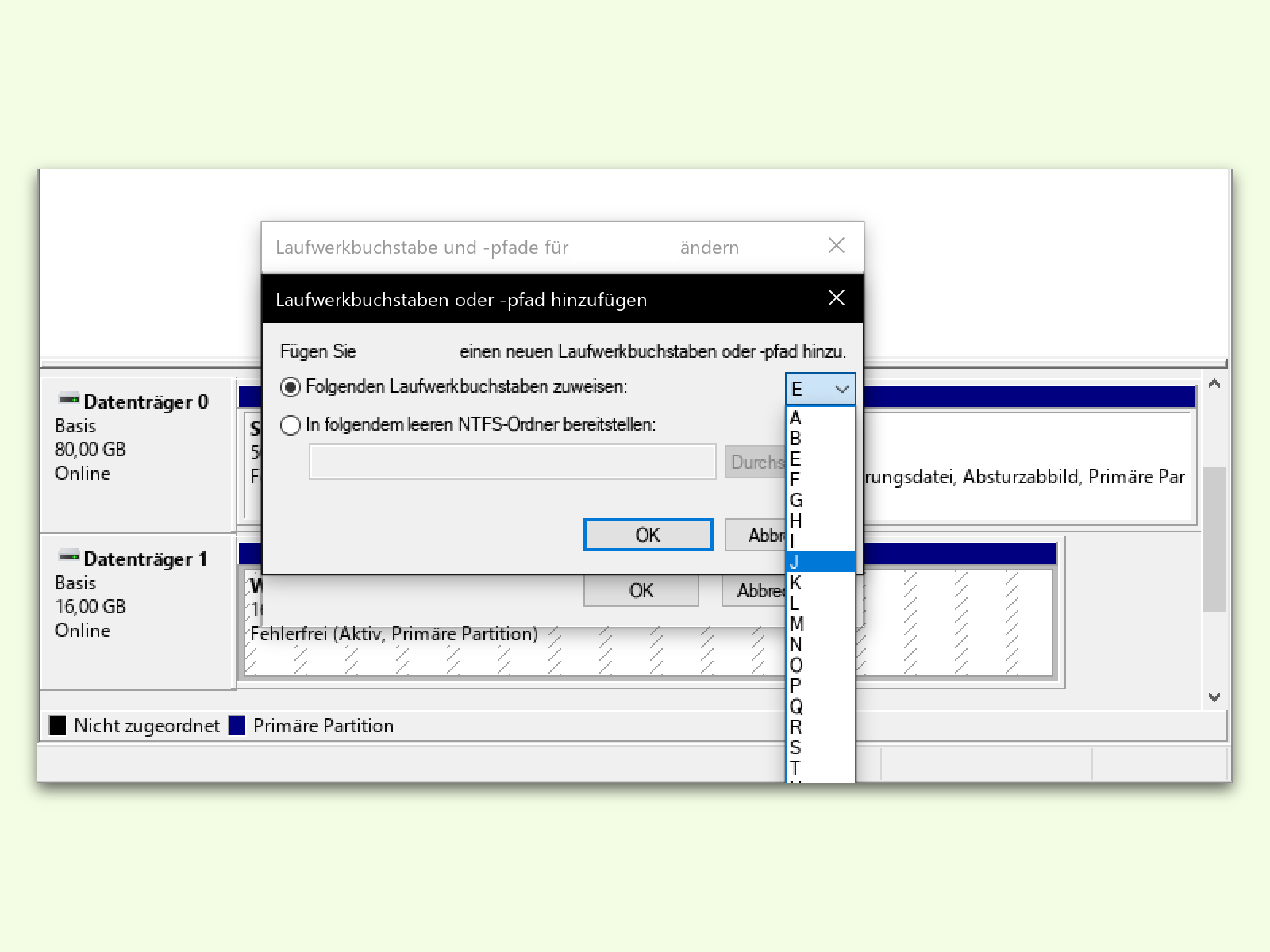Click OK in the background ändern dialog

641,591
